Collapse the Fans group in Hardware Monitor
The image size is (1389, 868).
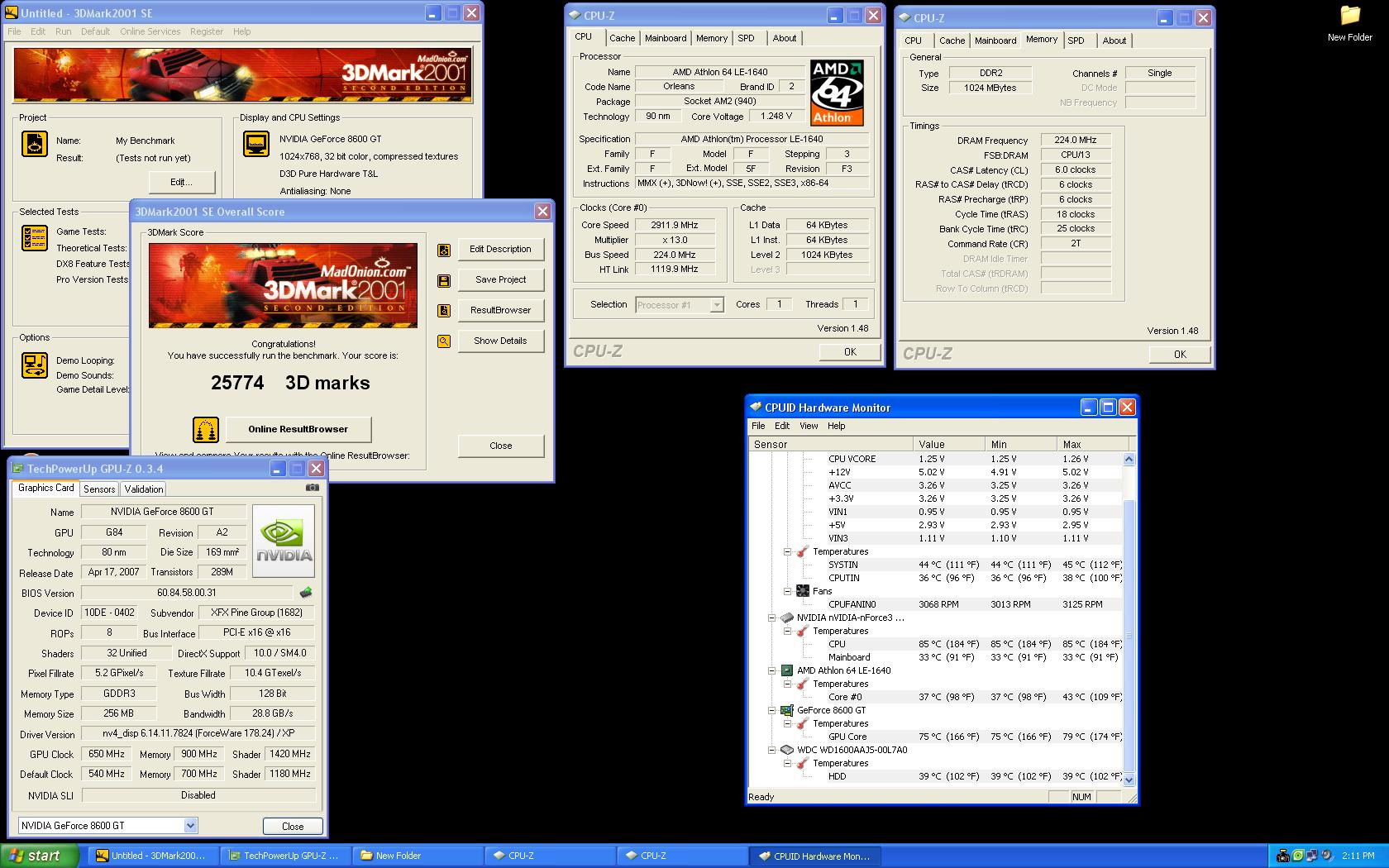pos(787,591)
